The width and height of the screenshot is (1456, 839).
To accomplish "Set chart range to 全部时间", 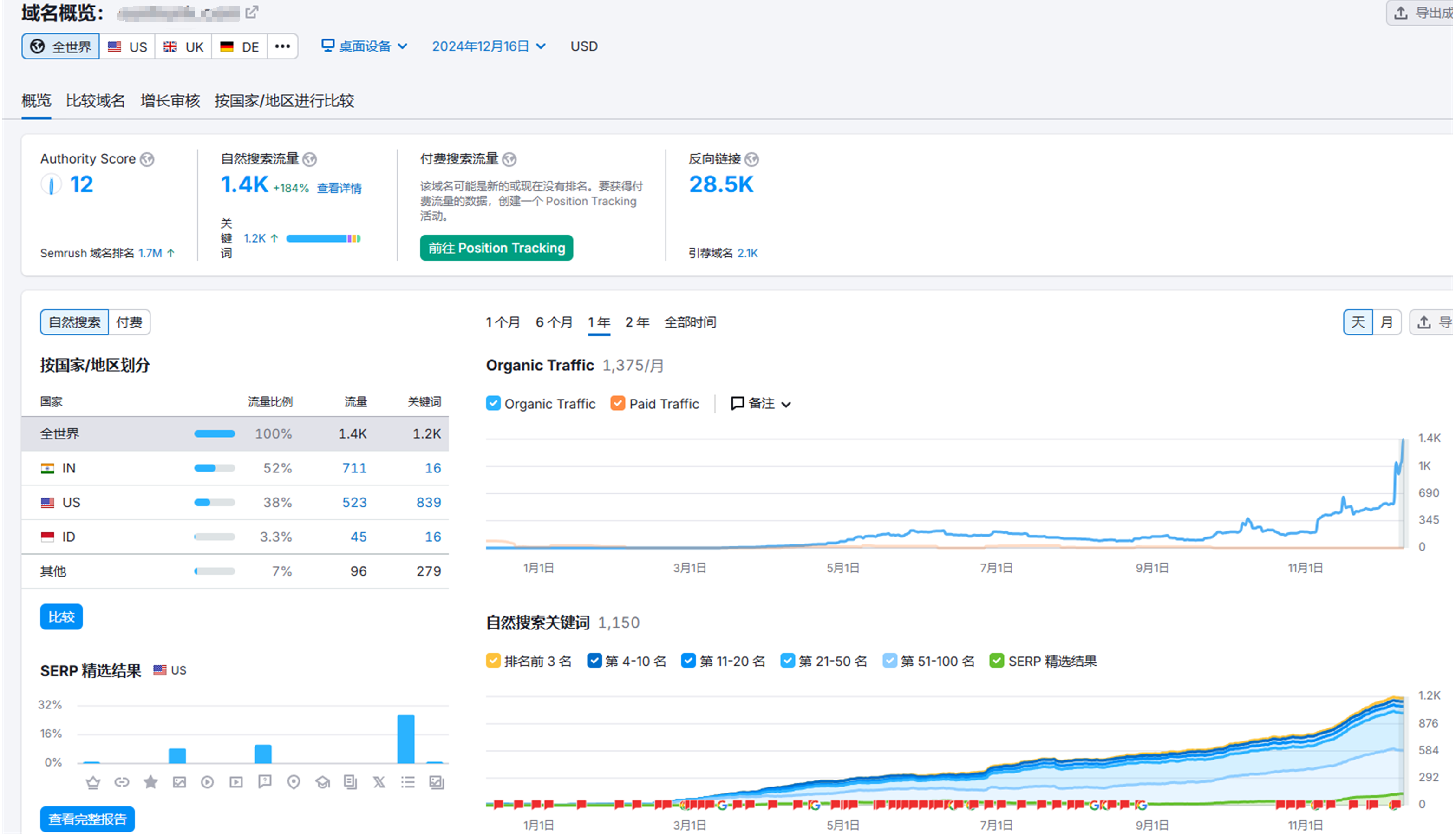I will point(691,323).
